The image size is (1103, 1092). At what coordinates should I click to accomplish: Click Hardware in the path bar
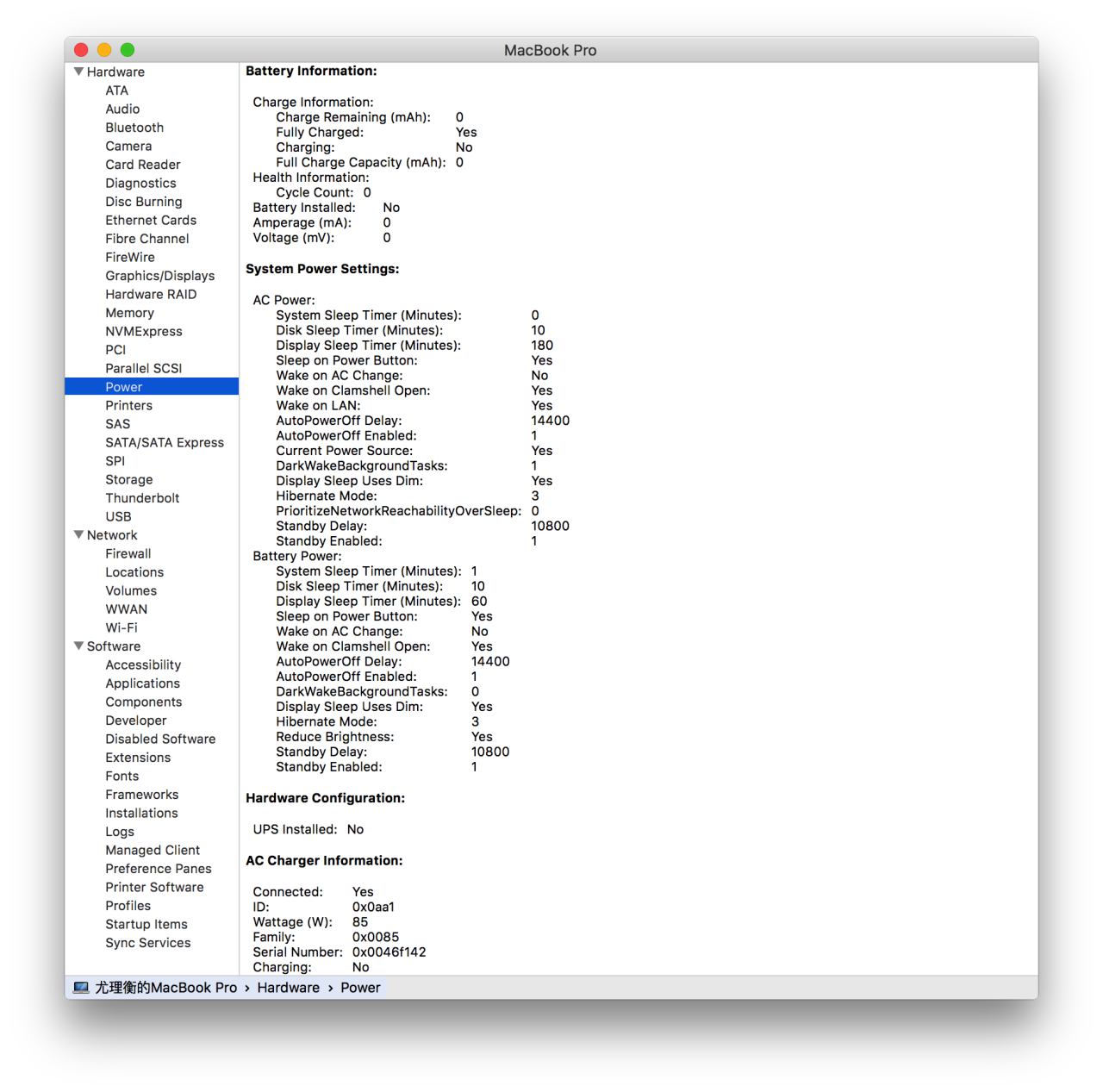[x=288, y=988]
